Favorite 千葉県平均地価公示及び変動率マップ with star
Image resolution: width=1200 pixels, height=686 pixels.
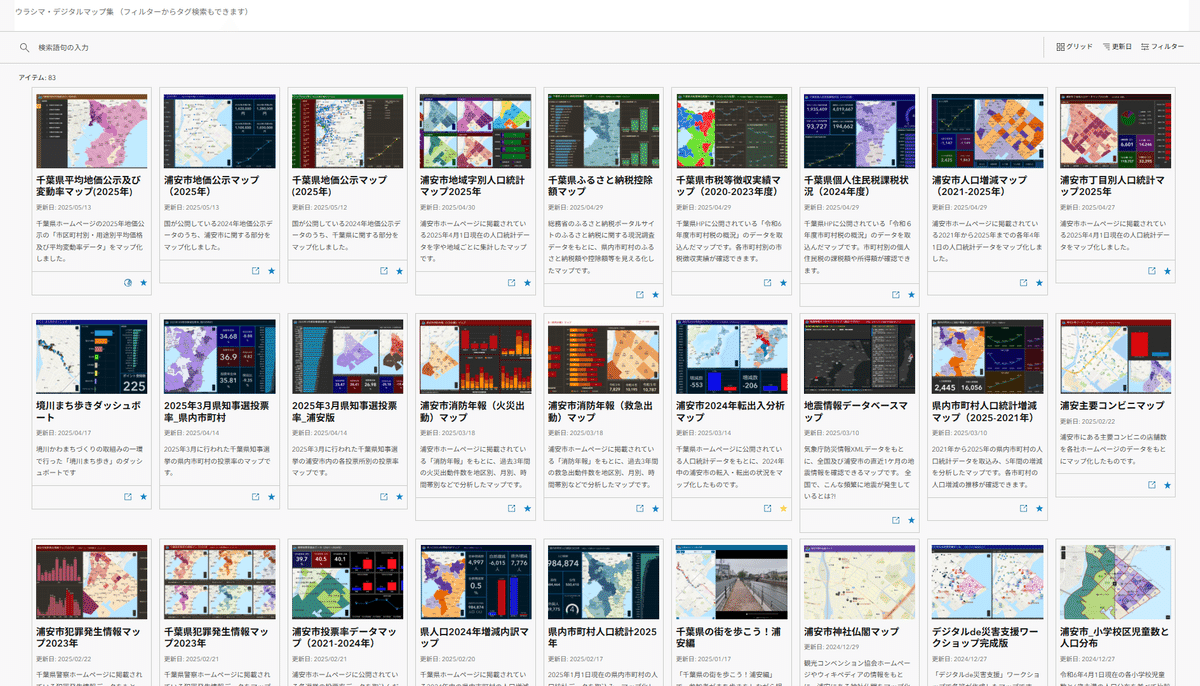(x=143, y=283)
